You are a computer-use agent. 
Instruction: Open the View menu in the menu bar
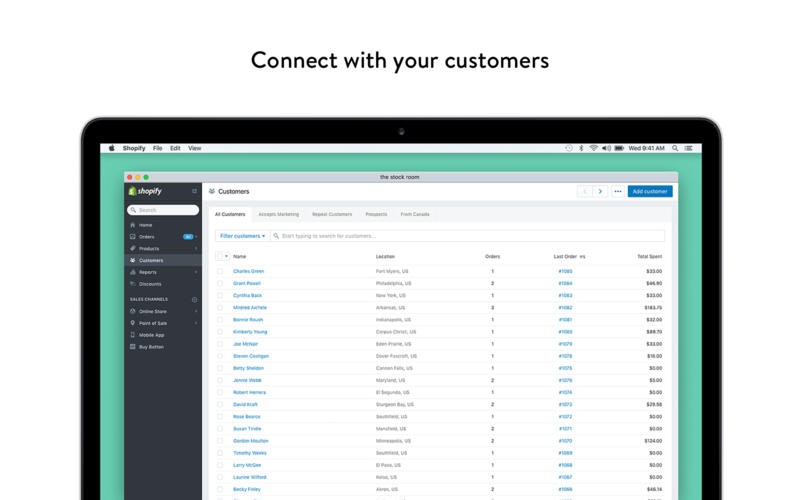point(194,148)
